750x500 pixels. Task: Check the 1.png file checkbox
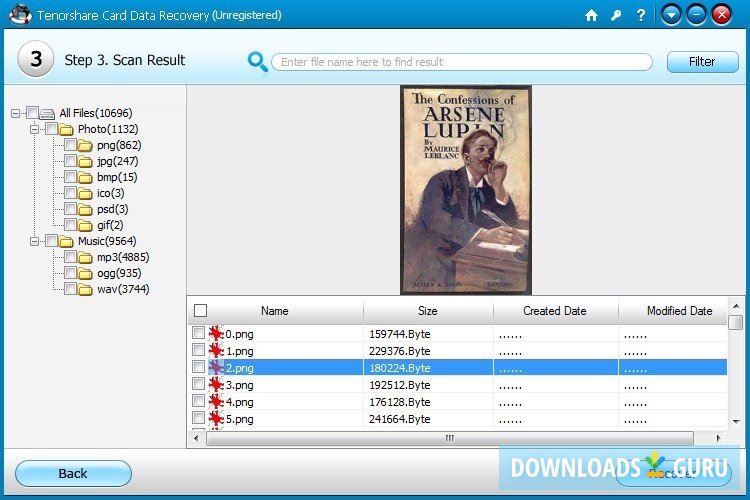[x=198, y=350]
